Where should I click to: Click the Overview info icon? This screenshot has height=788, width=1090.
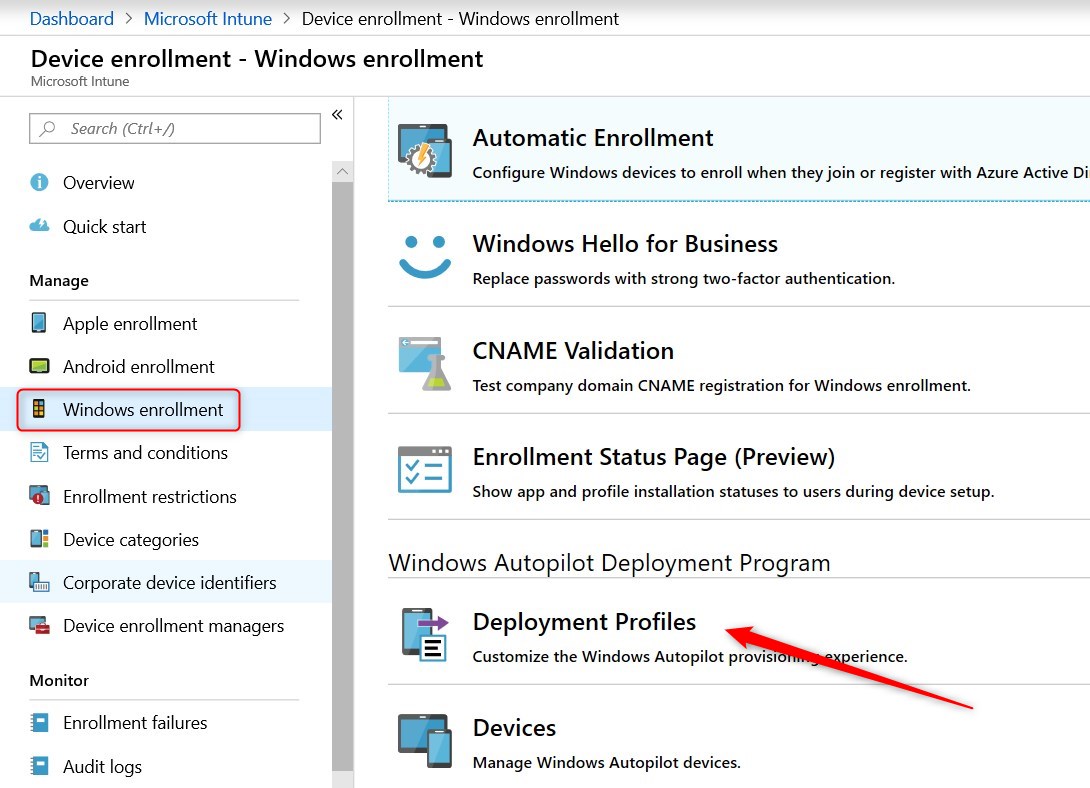[40, 182]
